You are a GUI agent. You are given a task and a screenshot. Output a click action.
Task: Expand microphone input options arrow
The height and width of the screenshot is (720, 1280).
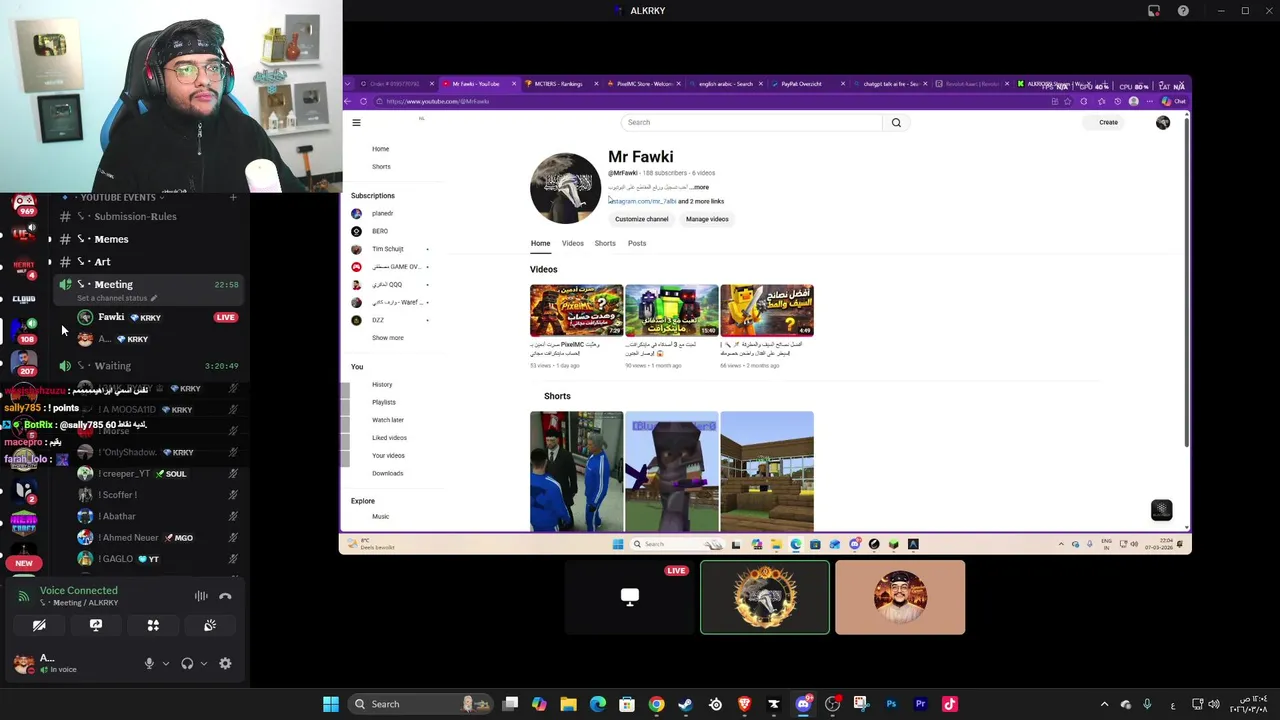[166, 663]
